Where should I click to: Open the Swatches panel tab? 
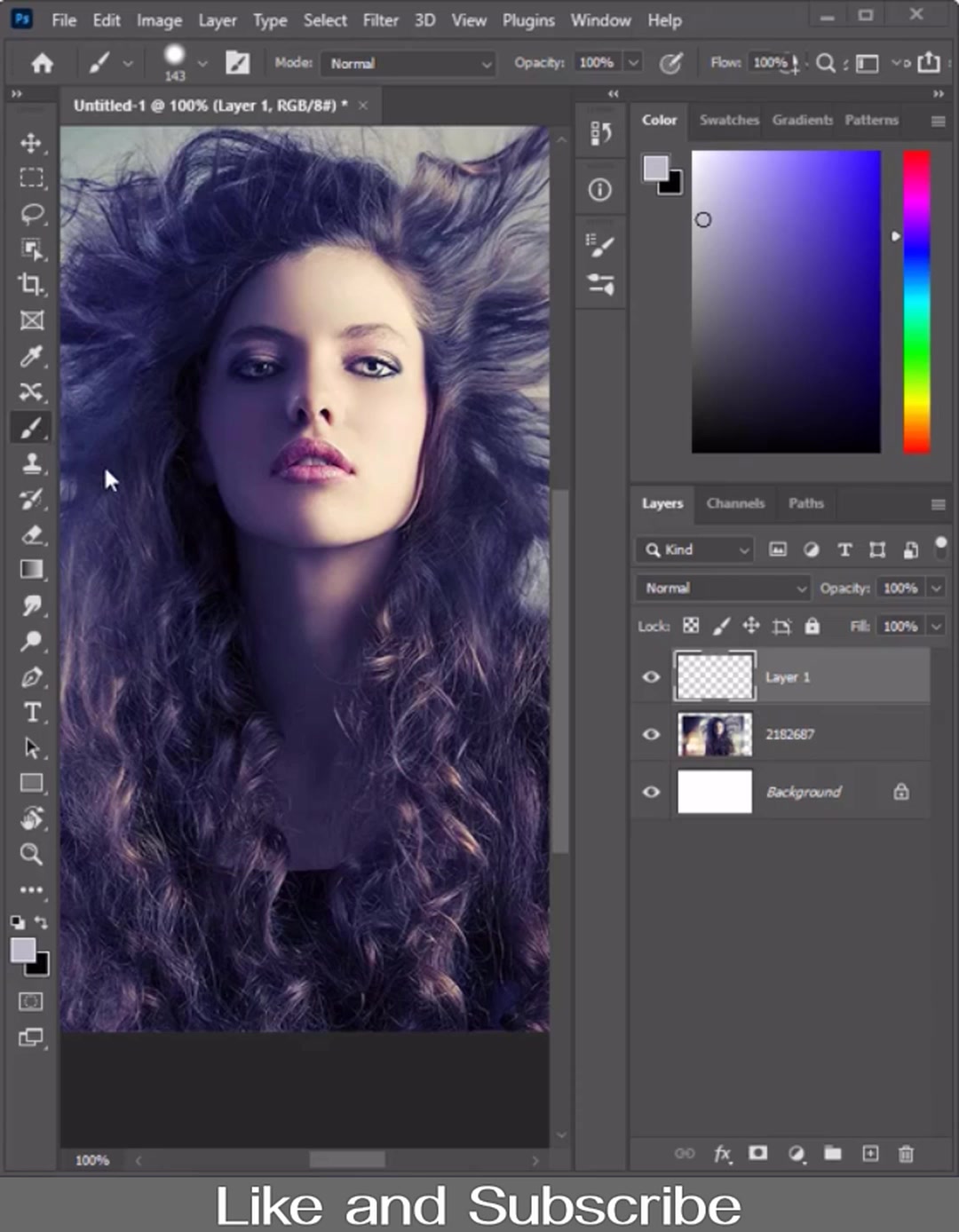coord(729,120)
